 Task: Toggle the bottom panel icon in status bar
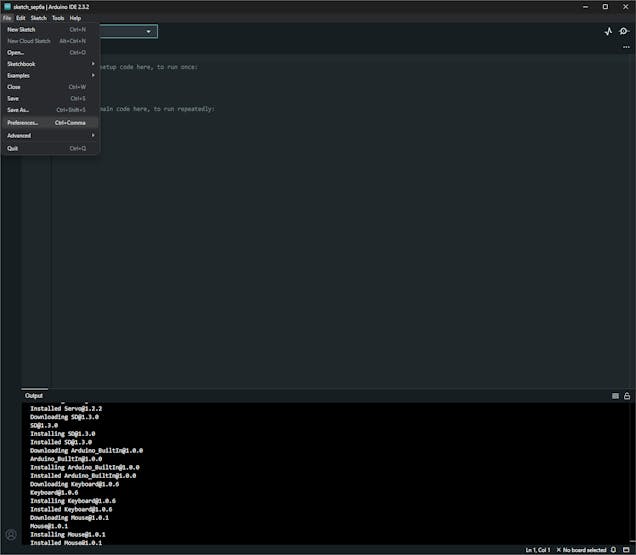click(x=626, y=550)
